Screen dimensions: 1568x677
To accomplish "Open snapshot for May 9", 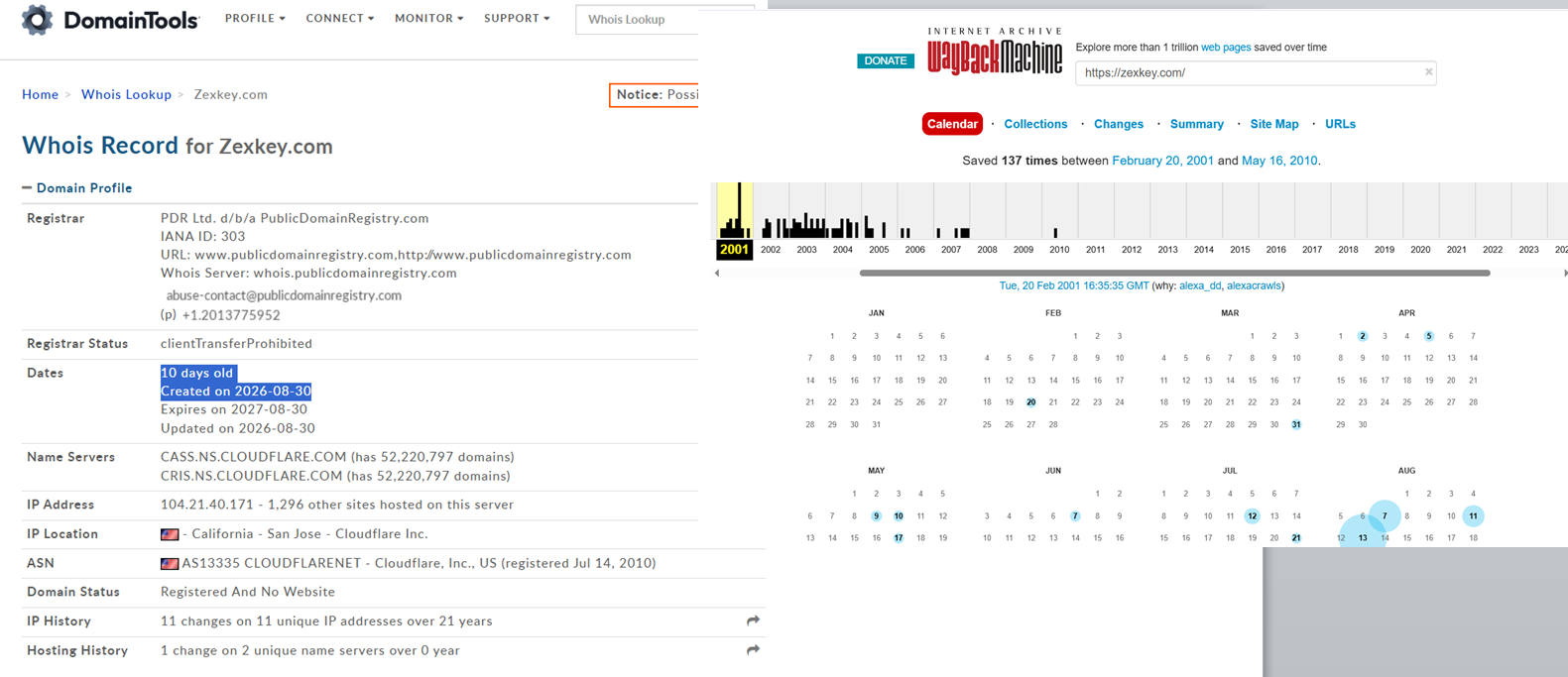I will pyautogui.click(x=877, y=516).
